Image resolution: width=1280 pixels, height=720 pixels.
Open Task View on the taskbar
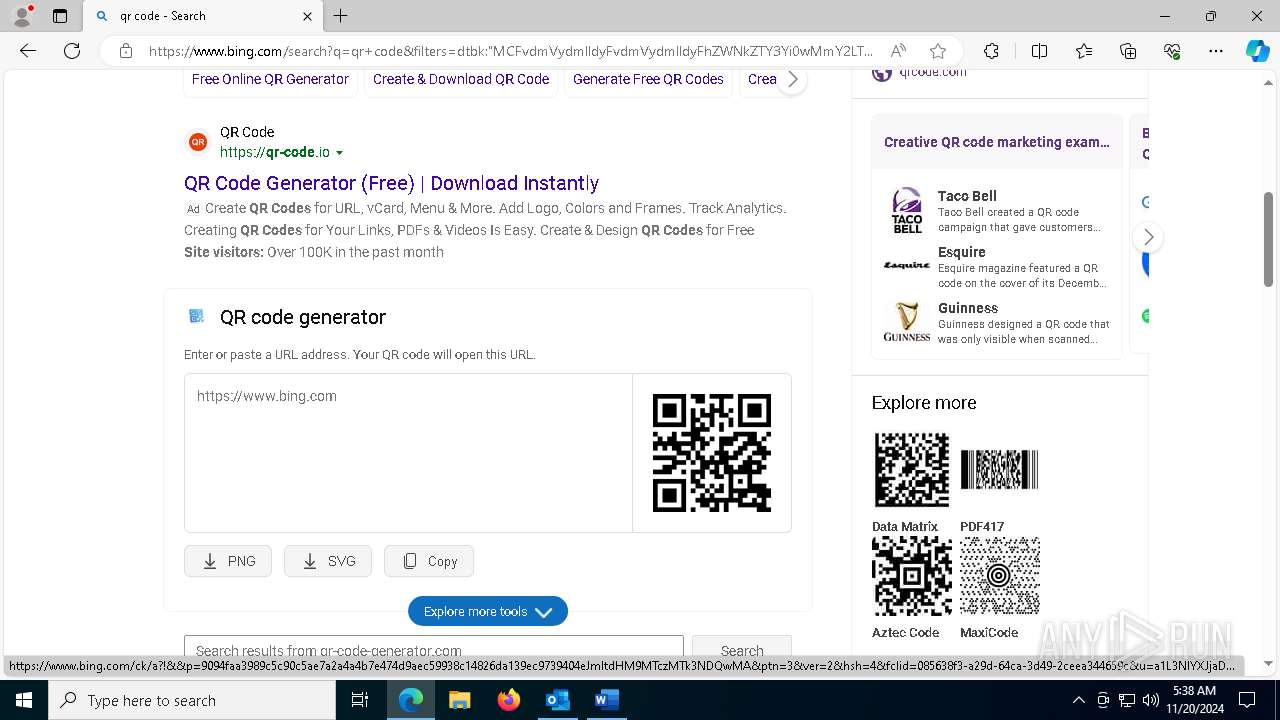[360, 700]
